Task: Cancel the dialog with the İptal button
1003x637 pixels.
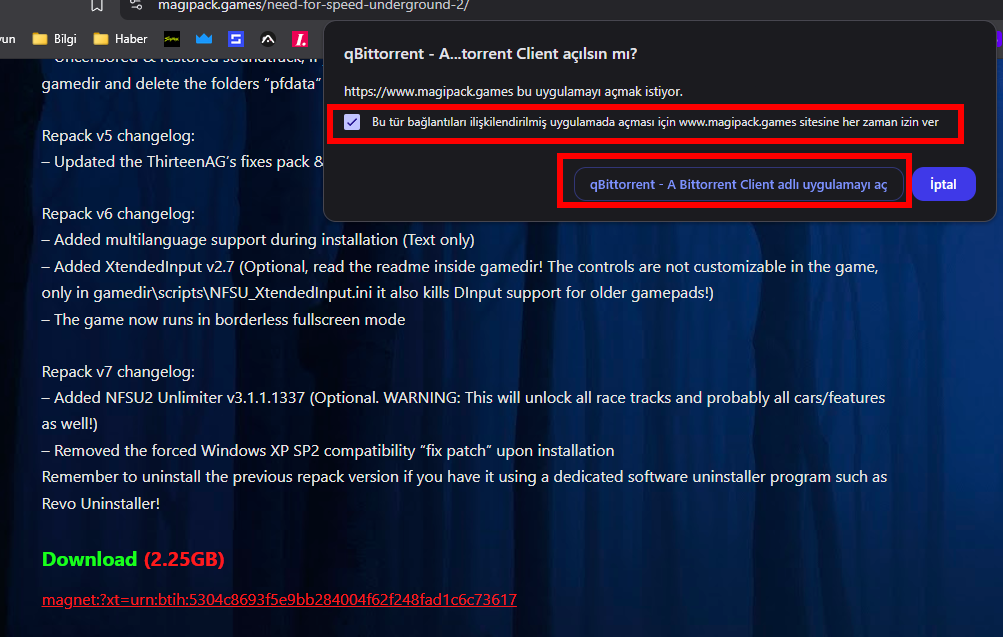Action: click(944, 184)
